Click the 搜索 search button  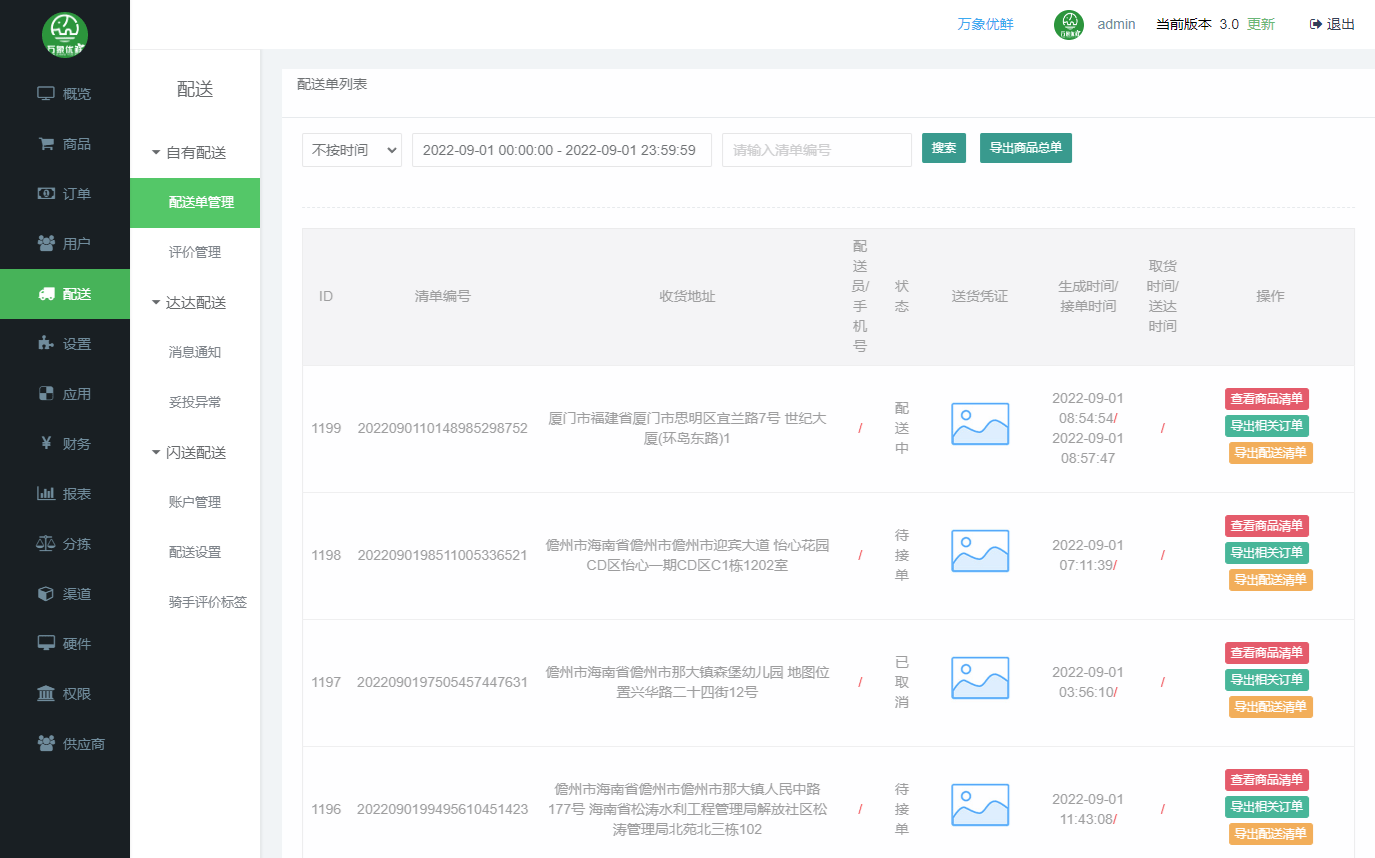coord(943,148)
